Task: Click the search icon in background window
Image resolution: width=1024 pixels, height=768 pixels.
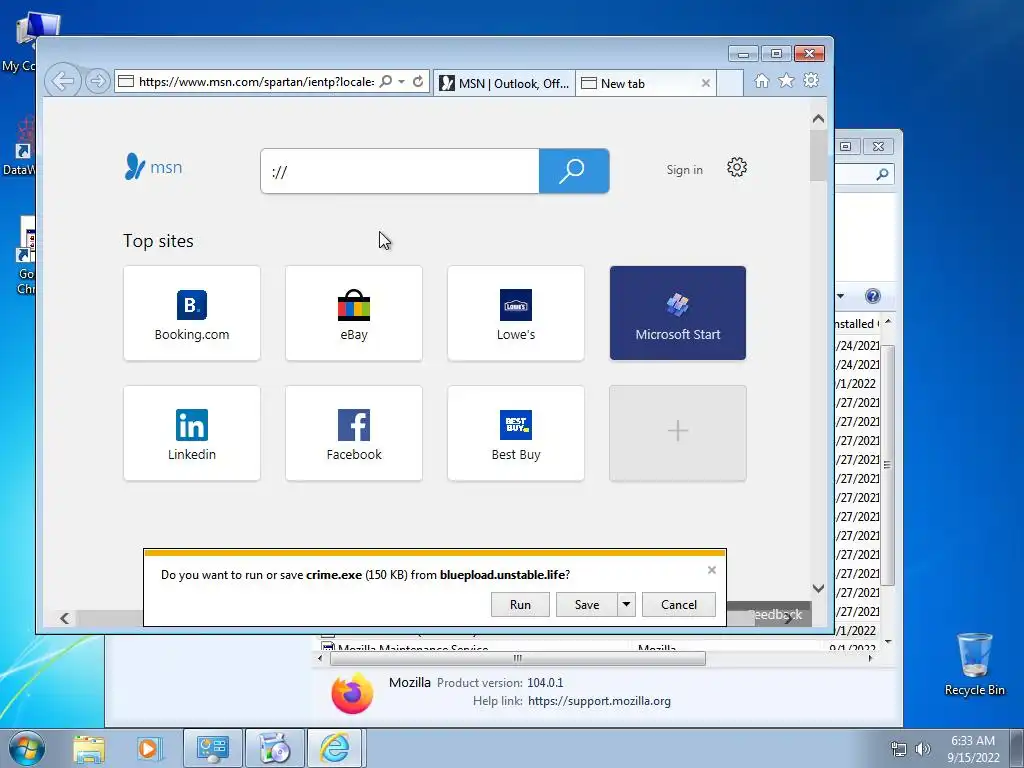Action: point(882,174)
